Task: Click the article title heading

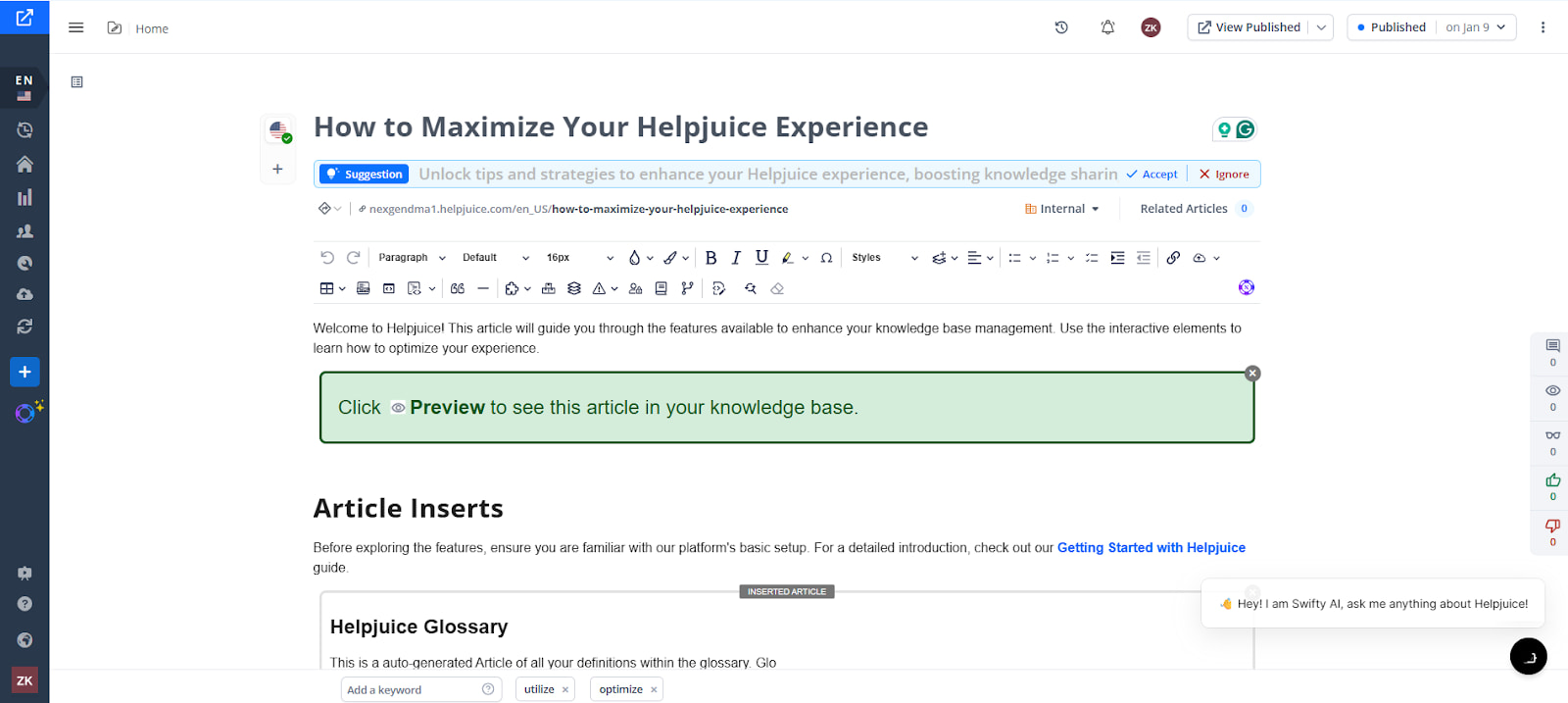Action: pyautogui.click(x=620, y=127)
